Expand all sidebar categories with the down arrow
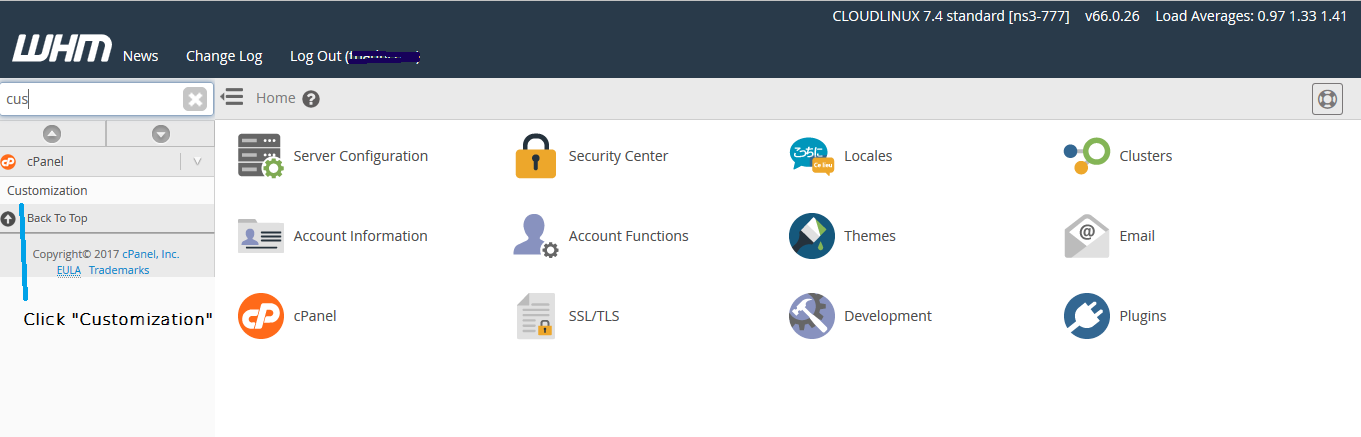This screenshot has width=1361, height=437. point(160,133)
